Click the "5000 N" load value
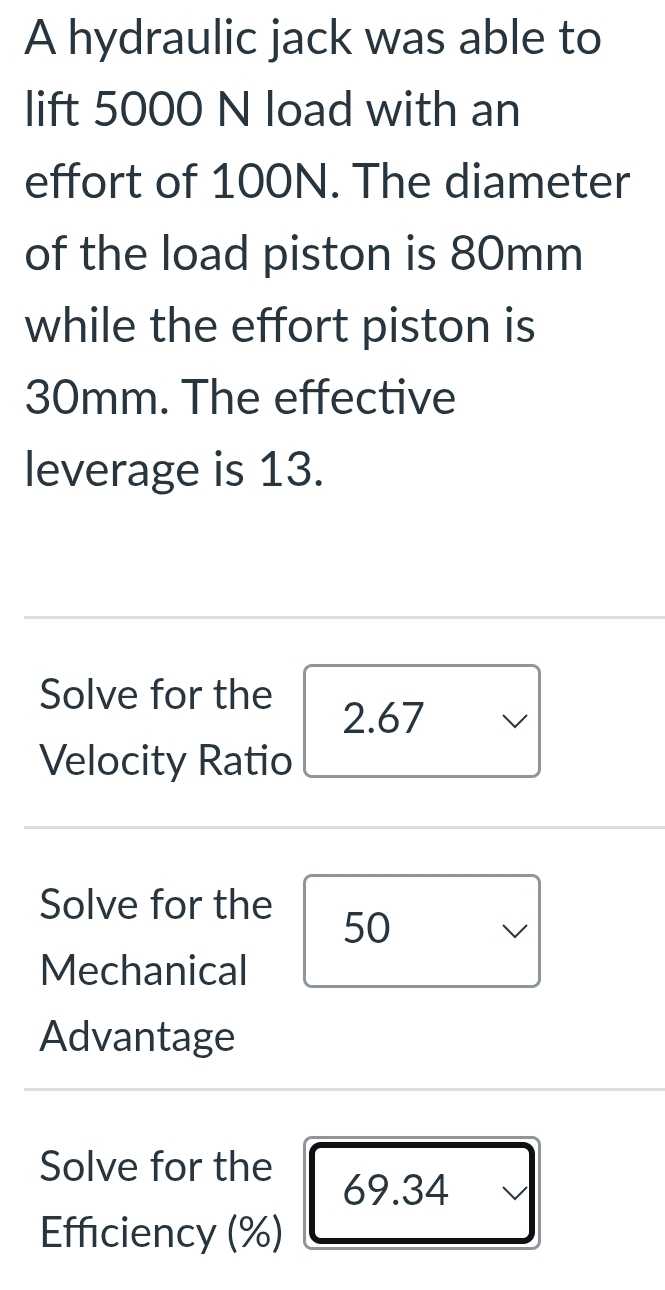Screen dimensions: 665x1290 (x=178, y=111)
